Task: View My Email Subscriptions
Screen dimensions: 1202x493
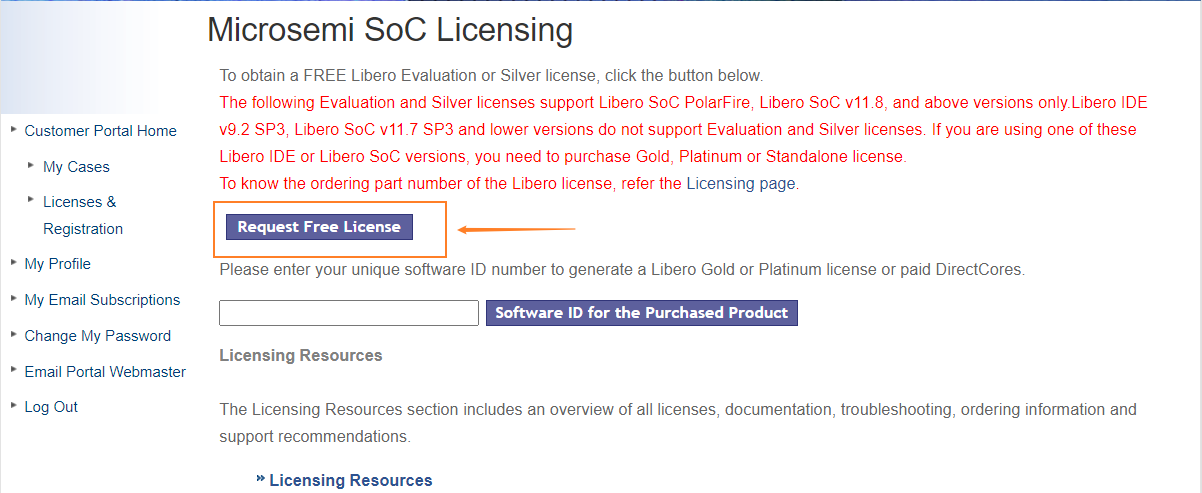Action: click(x=102, y=300)
